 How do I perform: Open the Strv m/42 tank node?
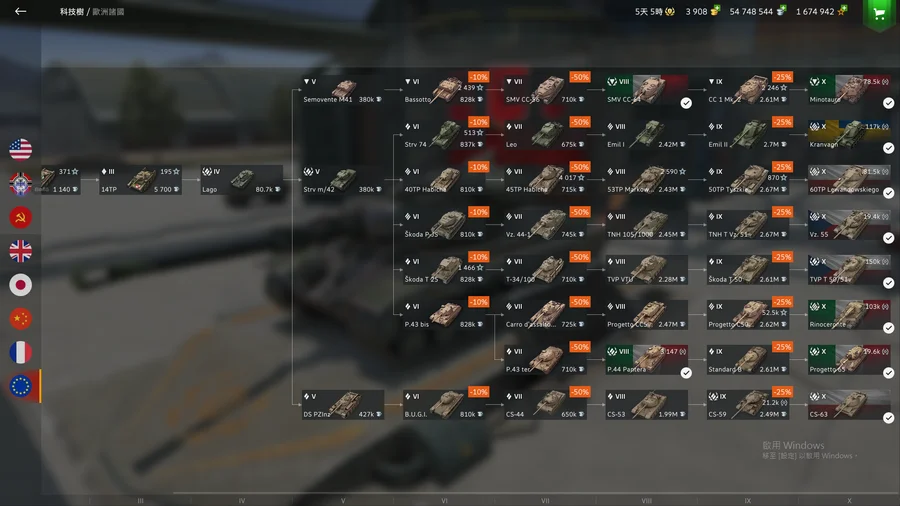click(343, 180)
